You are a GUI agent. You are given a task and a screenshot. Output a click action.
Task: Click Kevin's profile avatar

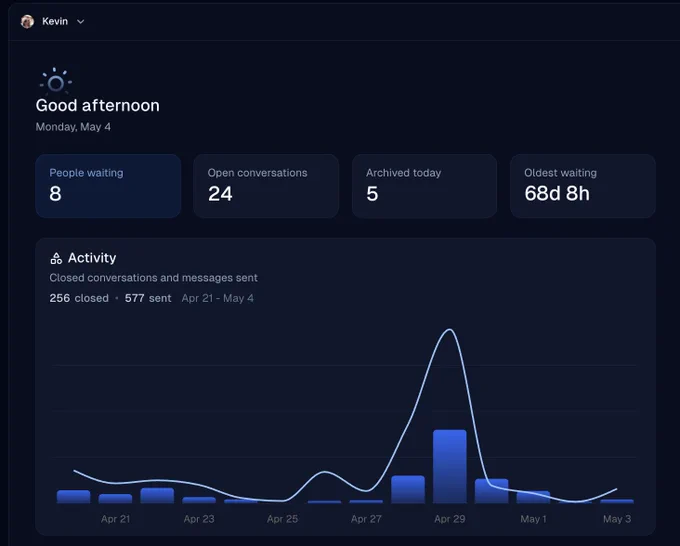27,21
